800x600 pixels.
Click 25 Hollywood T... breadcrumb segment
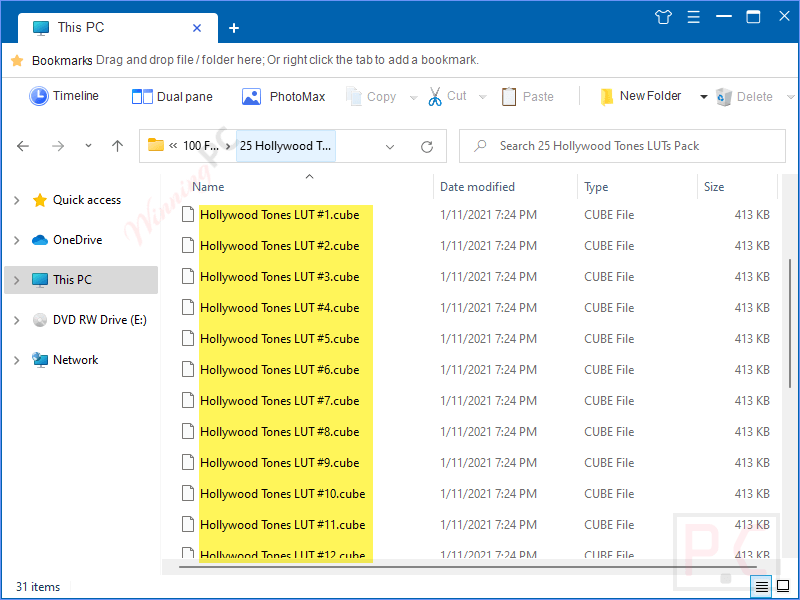[286, 146]
